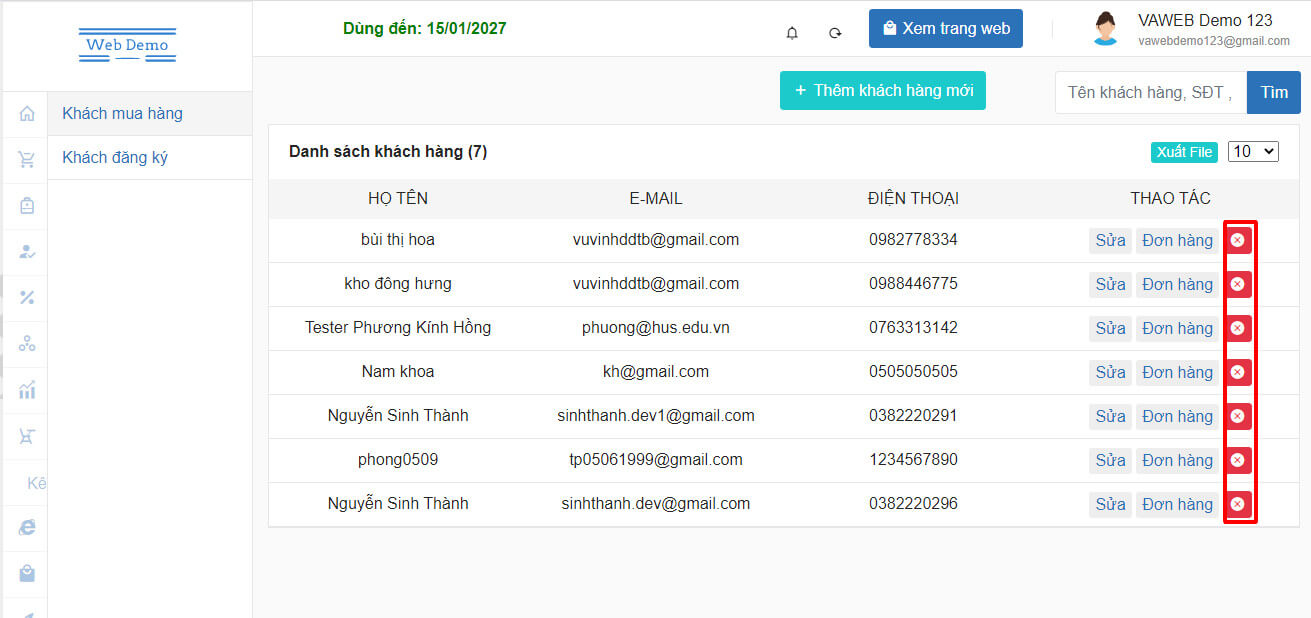
Task: Select Khách mua hàng menu item
Action: [123, 114]
